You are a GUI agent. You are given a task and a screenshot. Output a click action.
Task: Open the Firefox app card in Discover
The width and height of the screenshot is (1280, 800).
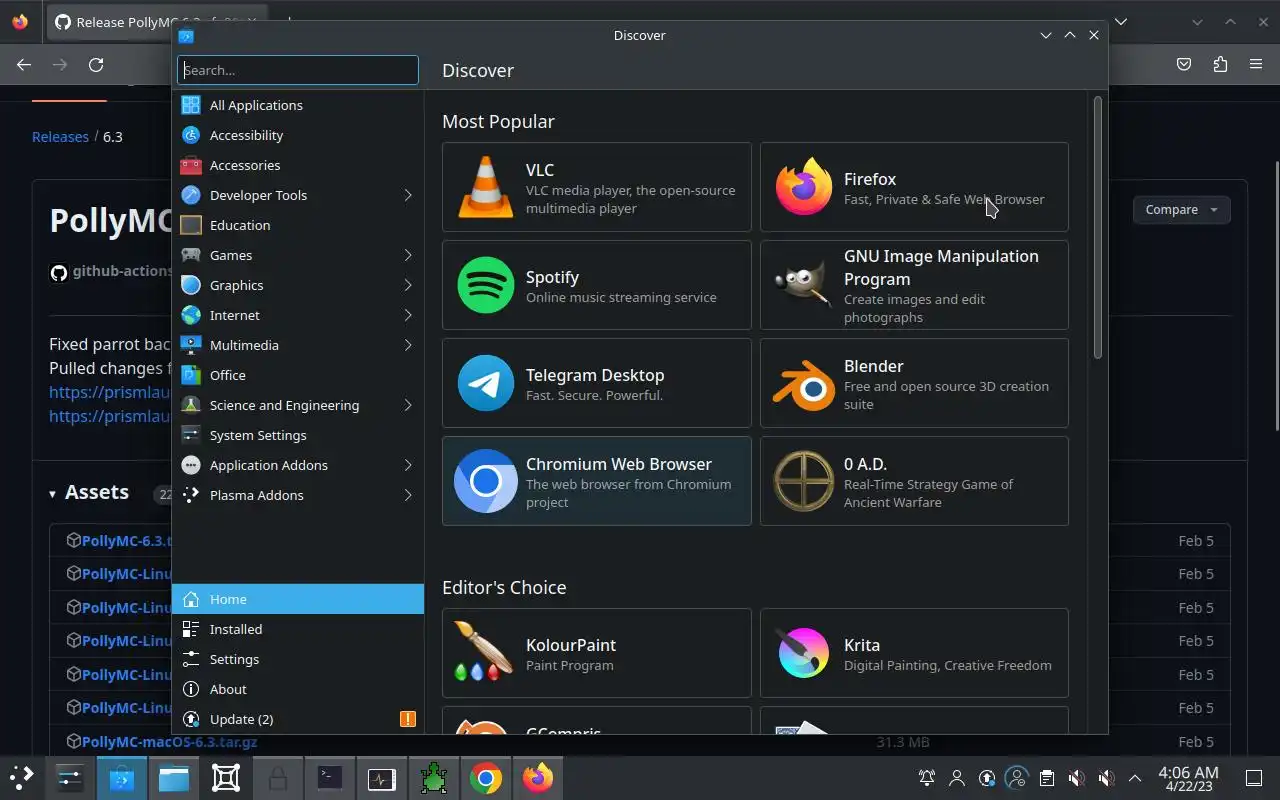tap(914, 187)
